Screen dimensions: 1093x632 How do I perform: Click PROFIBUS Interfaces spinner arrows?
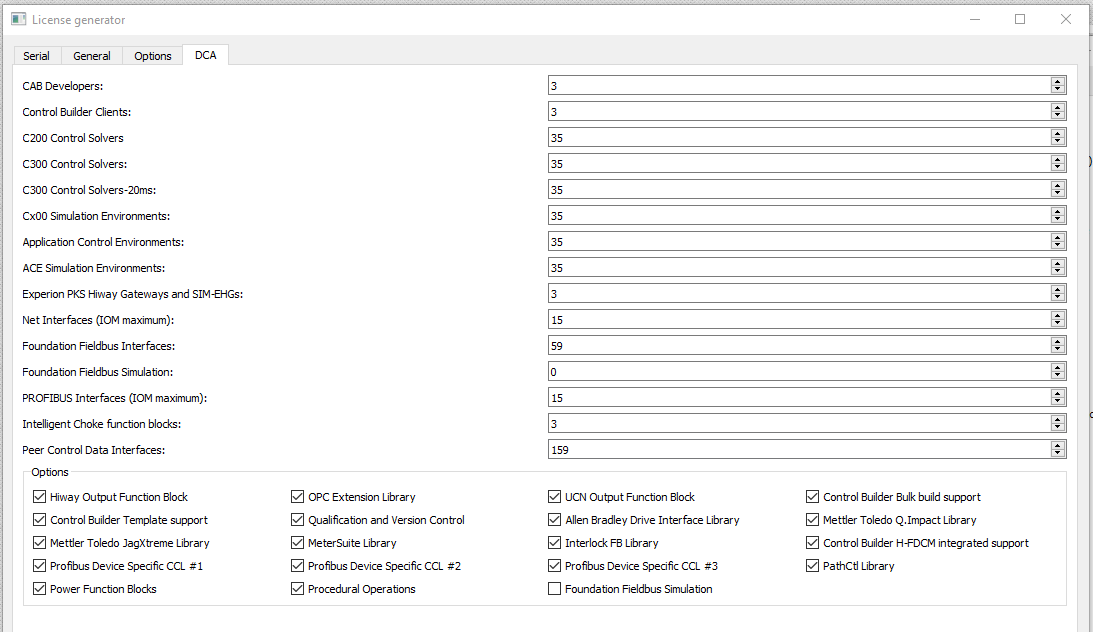(x=1057, y=397)
